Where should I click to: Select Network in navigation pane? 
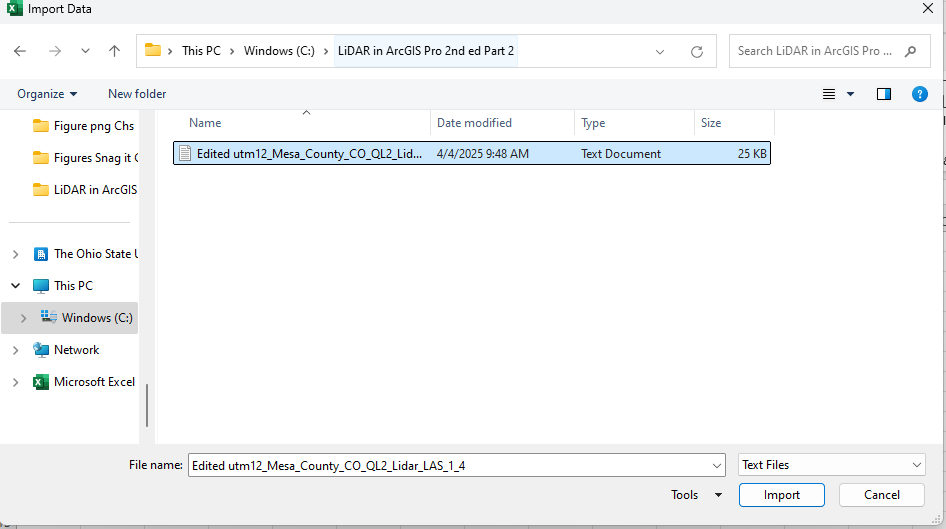66,350
